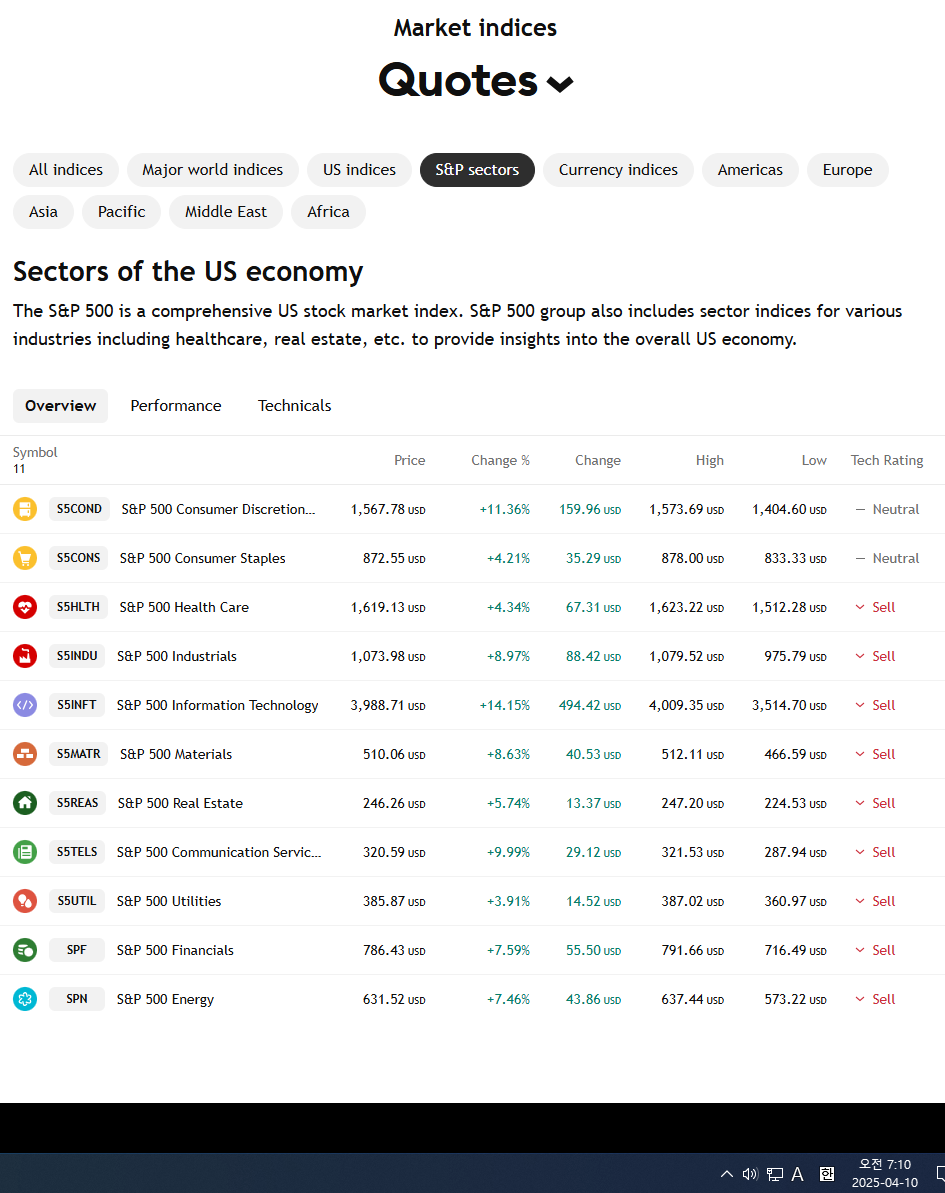Open the S5INDU ticker link
The width and height of the screenshot is (945, 1193).
click(77, 656)
